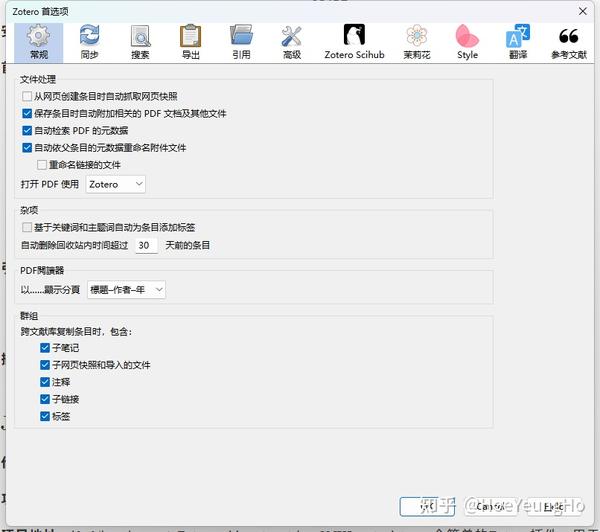Open the Zotero Scihub plugin pane

(x=354, y=42)
